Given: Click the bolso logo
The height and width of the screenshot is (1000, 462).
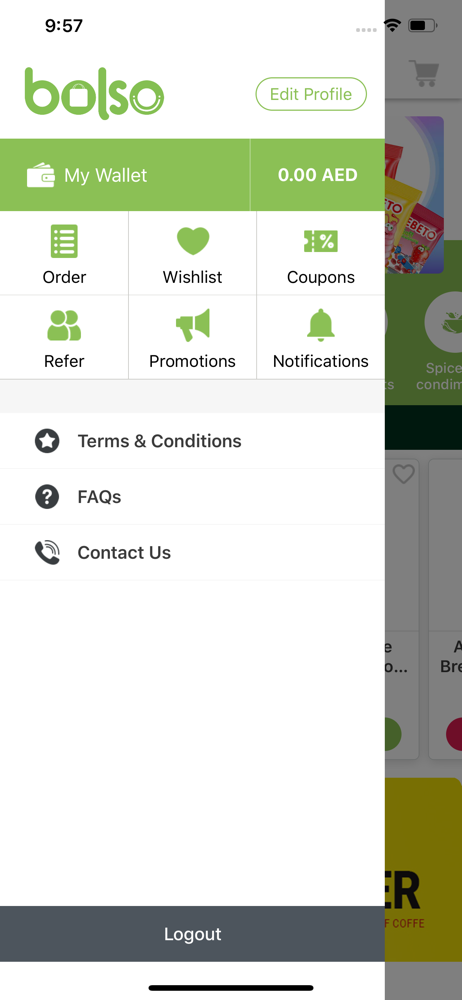Looking at the screenshot, I should 94,93.
